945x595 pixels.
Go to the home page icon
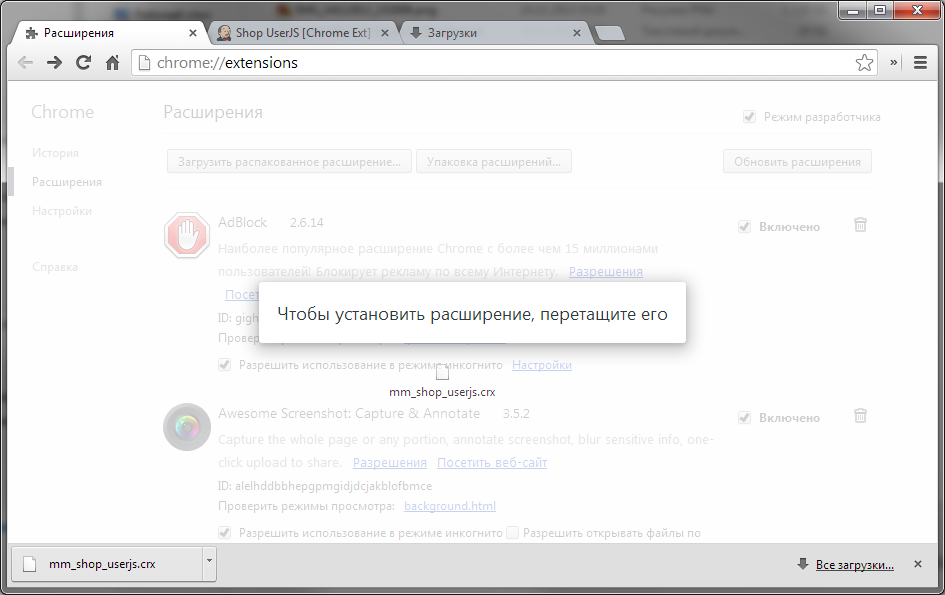point(112,63)
